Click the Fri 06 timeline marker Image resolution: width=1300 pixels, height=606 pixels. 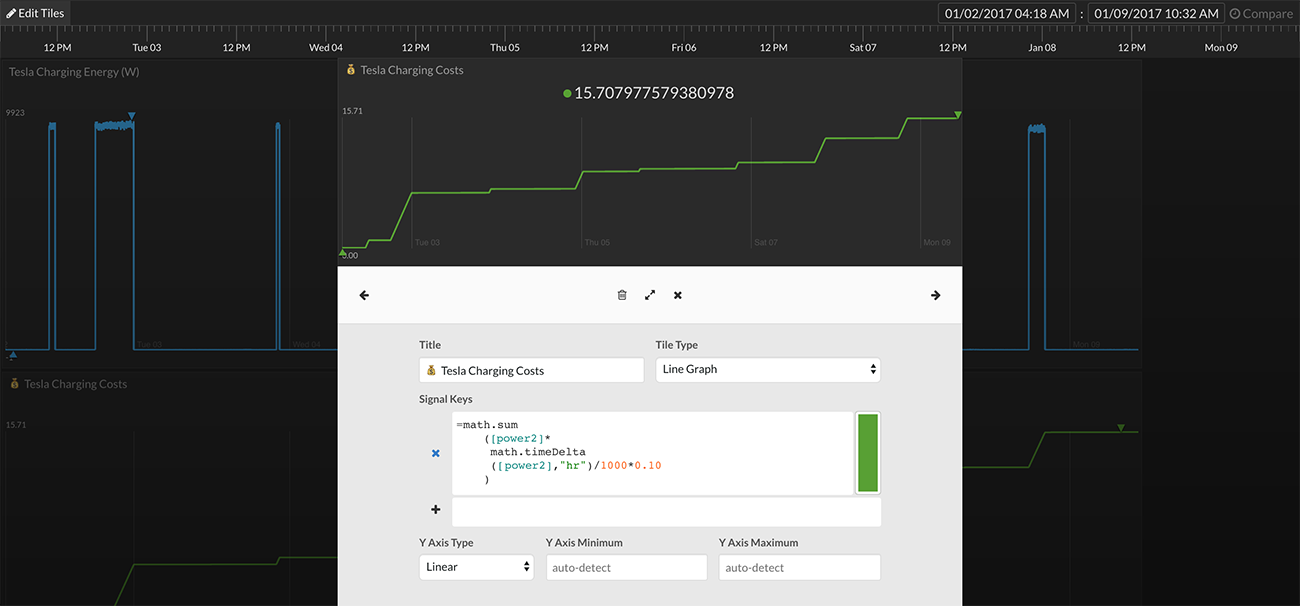coord(684,47)
